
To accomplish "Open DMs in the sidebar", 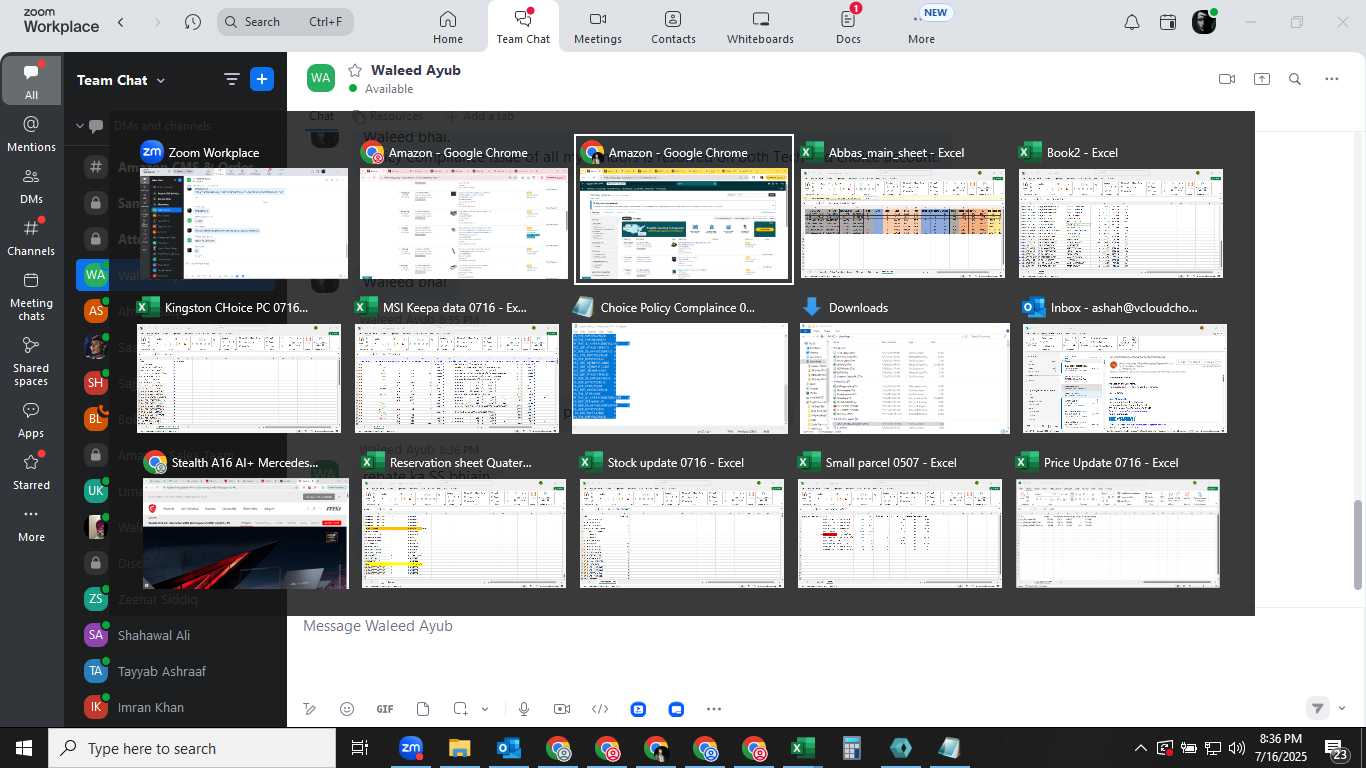I will [x=31, y=186].
